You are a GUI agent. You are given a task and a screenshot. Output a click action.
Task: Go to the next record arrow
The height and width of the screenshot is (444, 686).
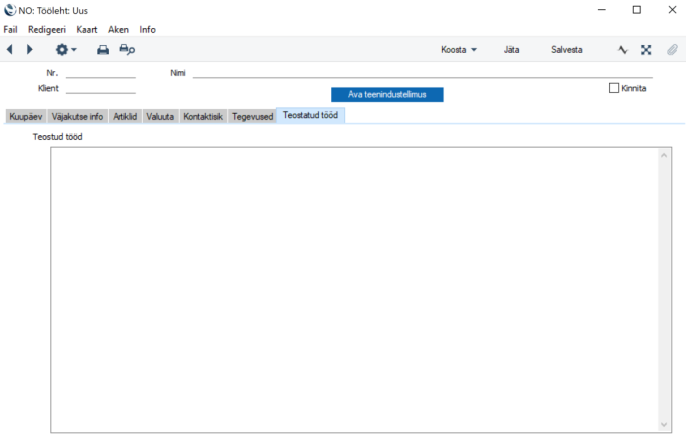[x=29, y=49]
